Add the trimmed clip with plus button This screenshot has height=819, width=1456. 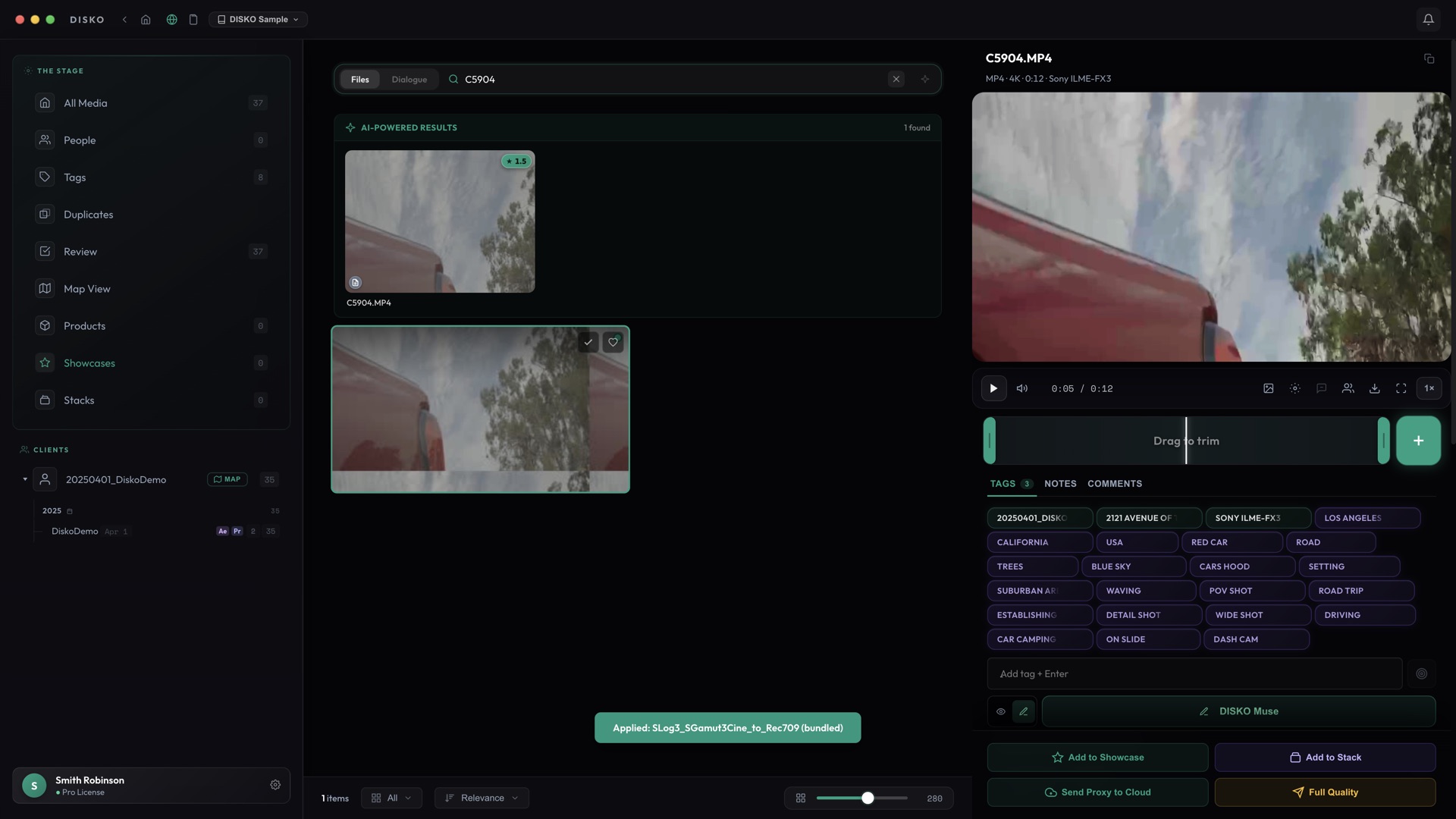pos(1418,441)
